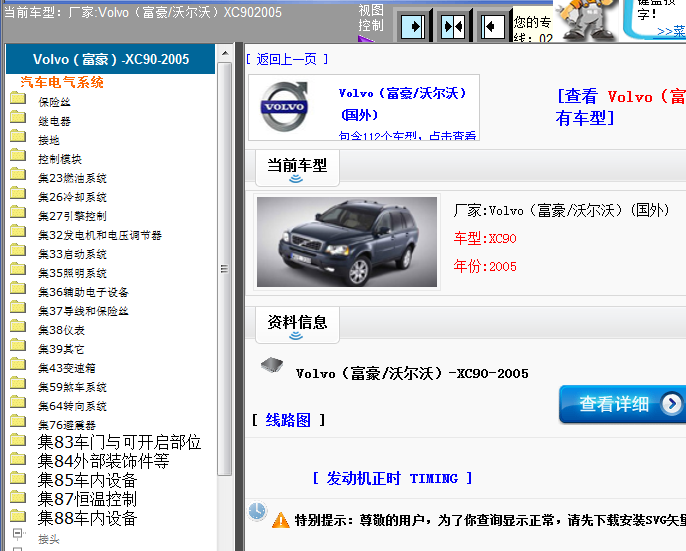Click the >>菜 link at top right

[x=671, y=32]
